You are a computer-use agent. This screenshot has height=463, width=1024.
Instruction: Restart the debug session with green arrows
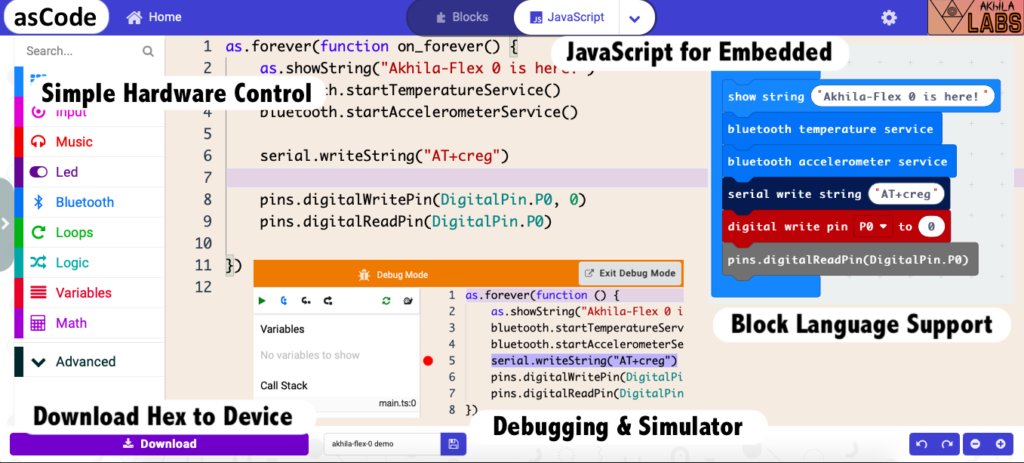click(386, 301)
